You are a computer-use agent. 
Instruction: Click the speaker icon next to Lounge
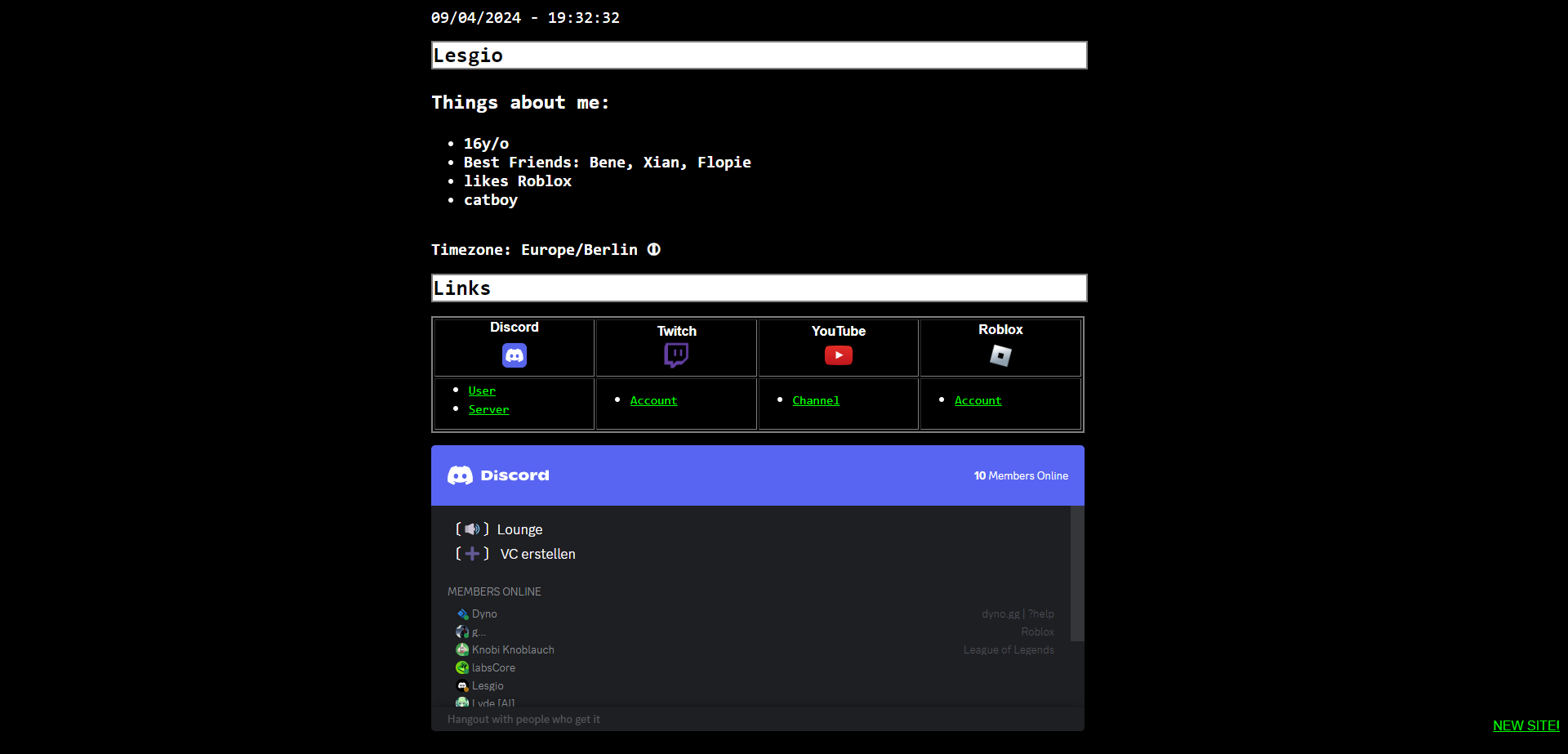tap(472, 529)
